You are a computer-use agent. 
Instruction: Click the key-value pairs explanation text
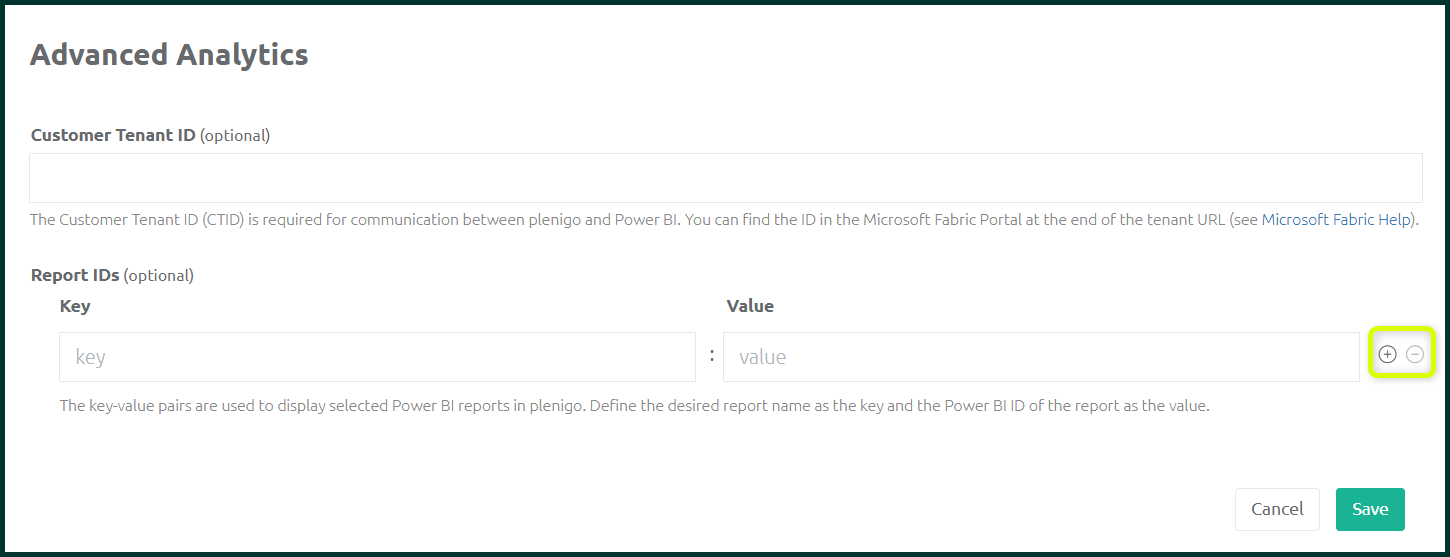click(635, 406)
